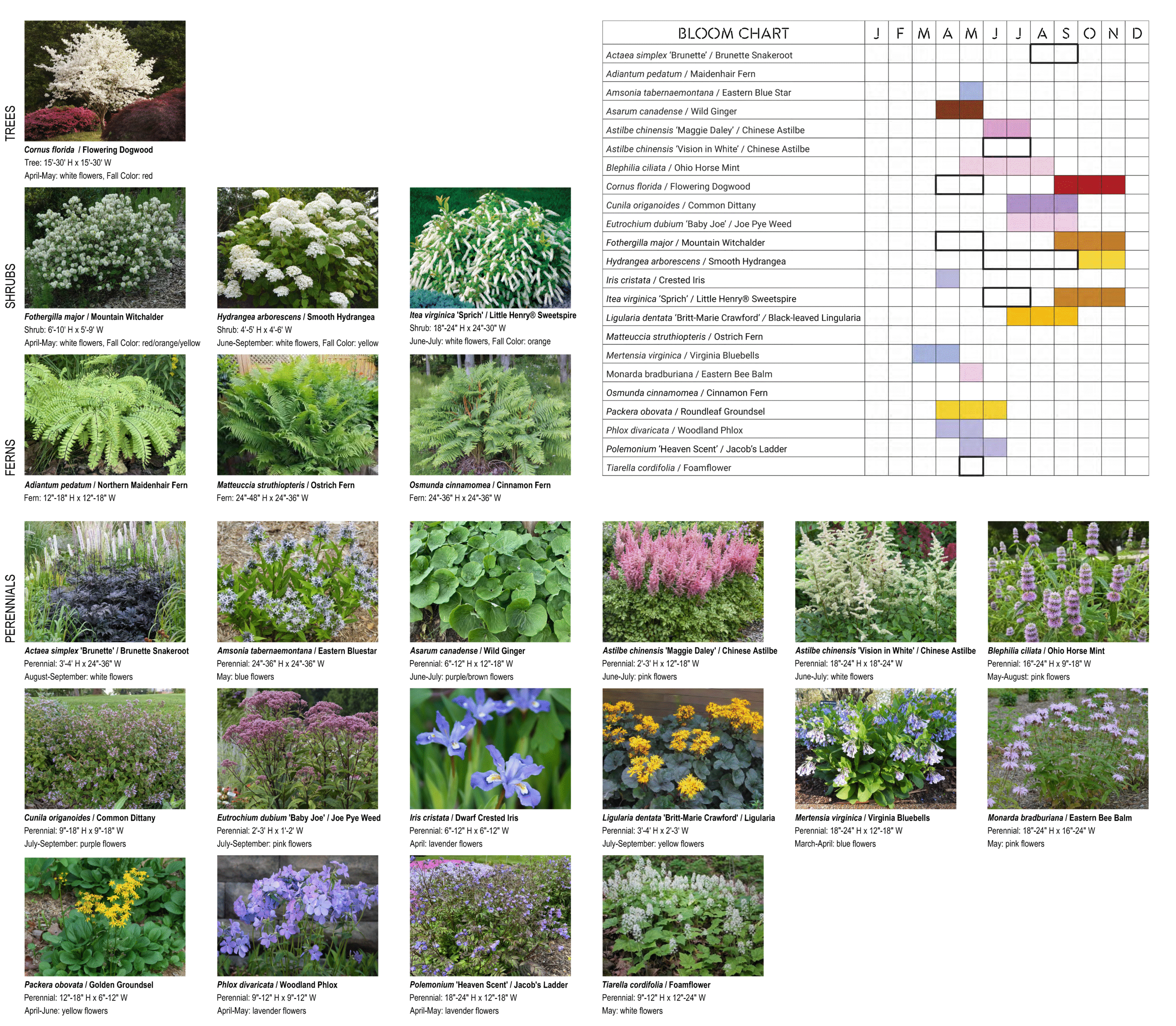Viewport: 1176px width, 1026px height.
Task: Click the Brunette Snakeroot outlined bloom box
Action: [x=1053, y=54]
